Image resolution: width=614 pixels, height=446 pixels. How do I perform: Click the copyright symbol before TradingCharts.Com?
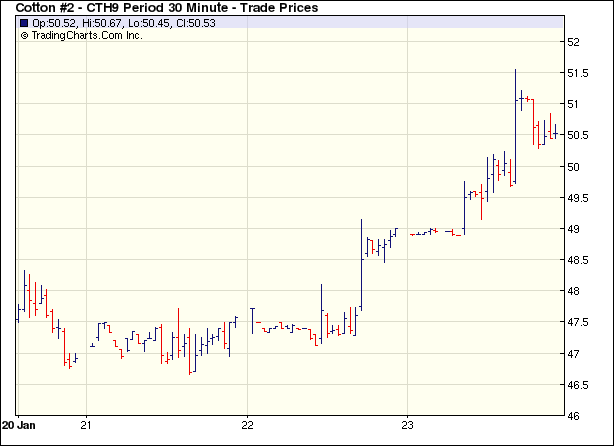click(25, 35)
